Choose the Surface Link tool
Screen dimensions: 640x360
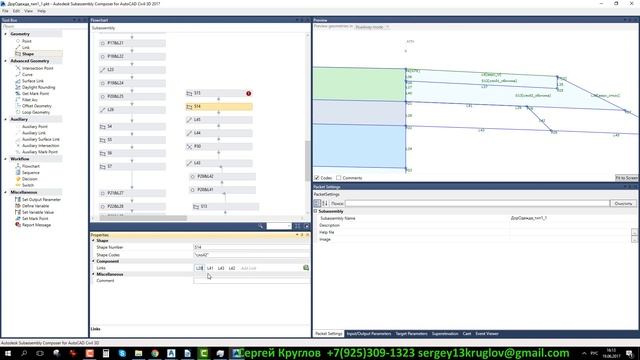tap(33, 81)
